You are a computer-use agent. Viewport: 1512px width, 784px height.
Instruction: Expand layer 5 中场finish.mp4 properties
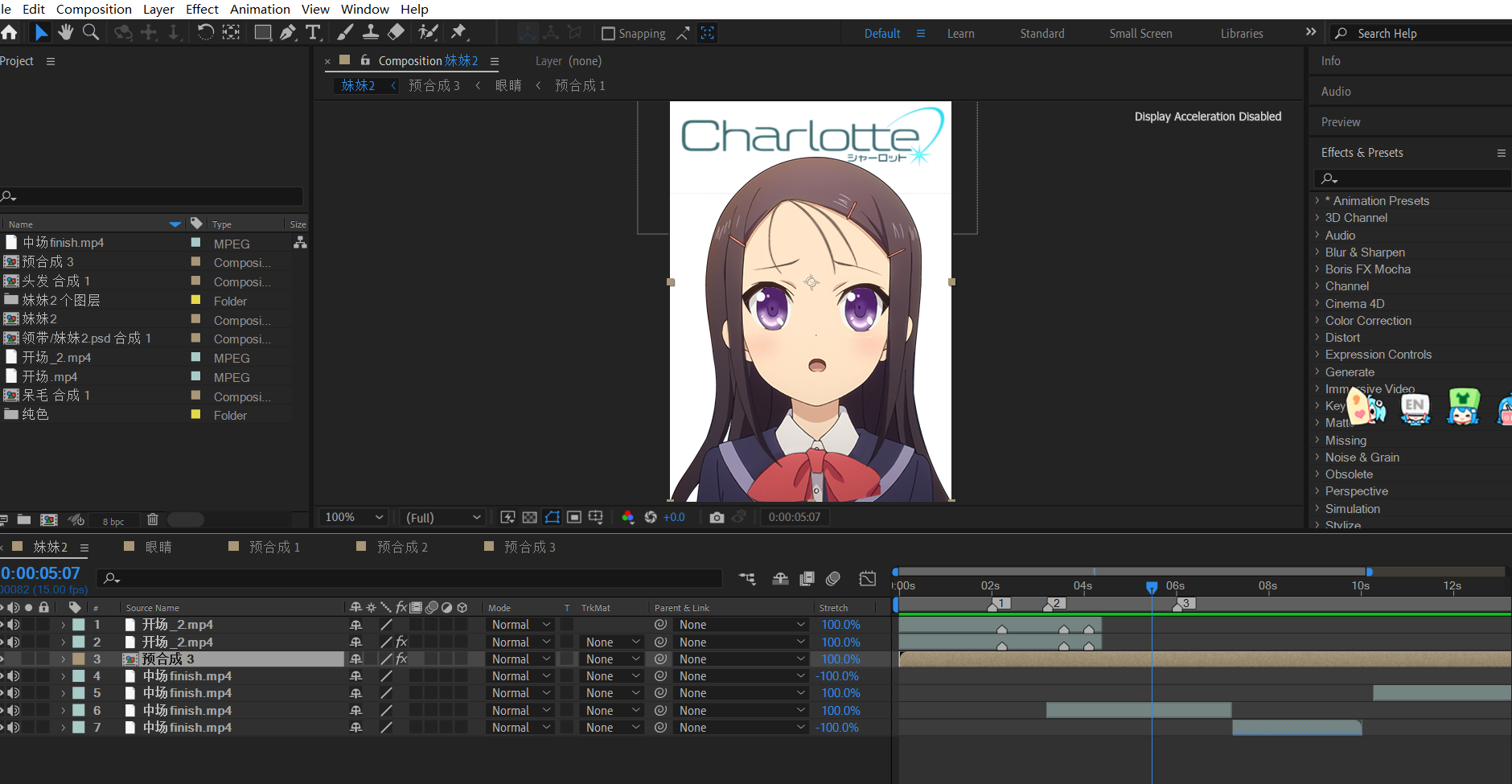coord(63,693)
